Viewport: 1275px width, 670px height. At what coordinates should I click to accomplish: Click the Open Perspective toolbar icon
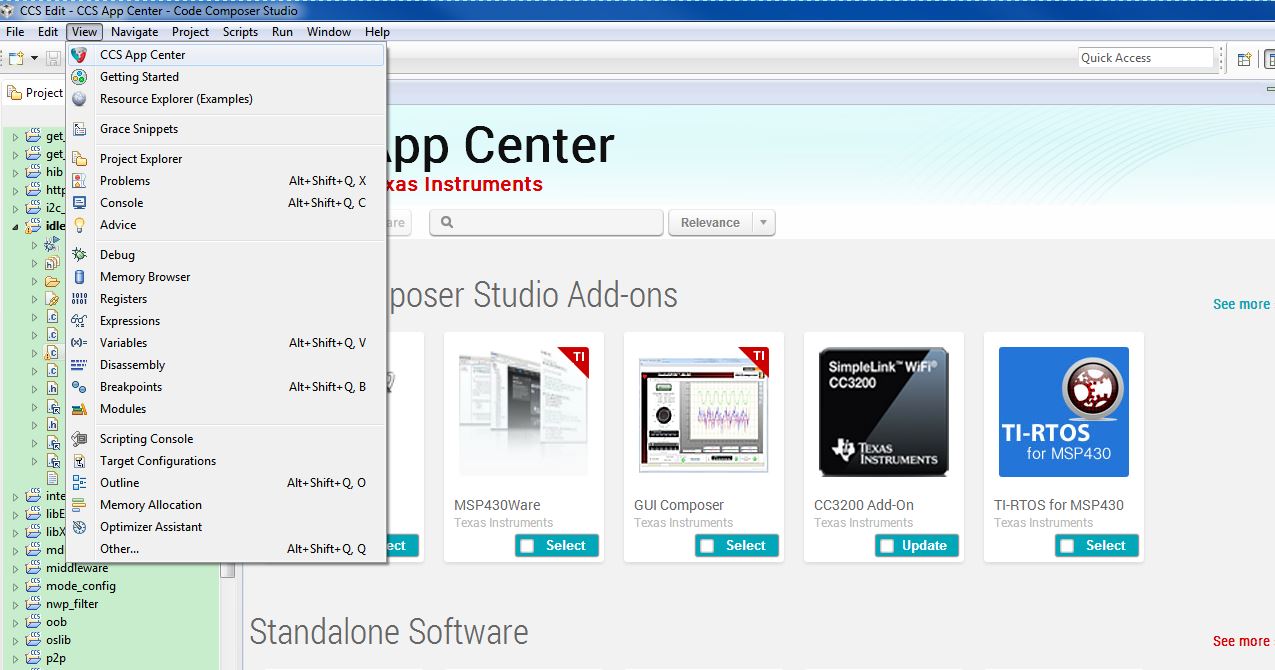(1244, 59)
